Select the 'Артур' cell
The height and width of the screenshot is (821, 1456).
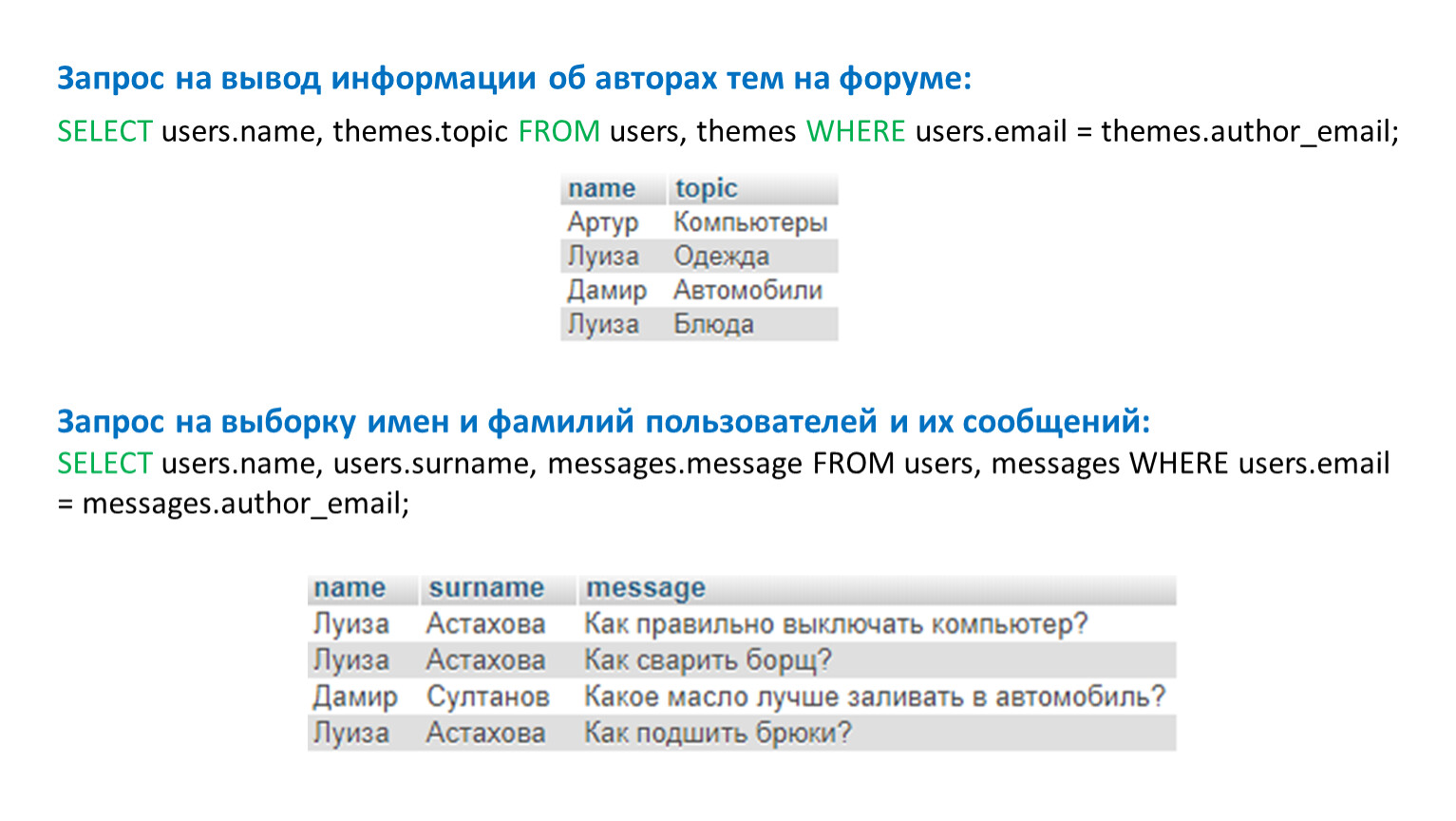pos(602,222)
